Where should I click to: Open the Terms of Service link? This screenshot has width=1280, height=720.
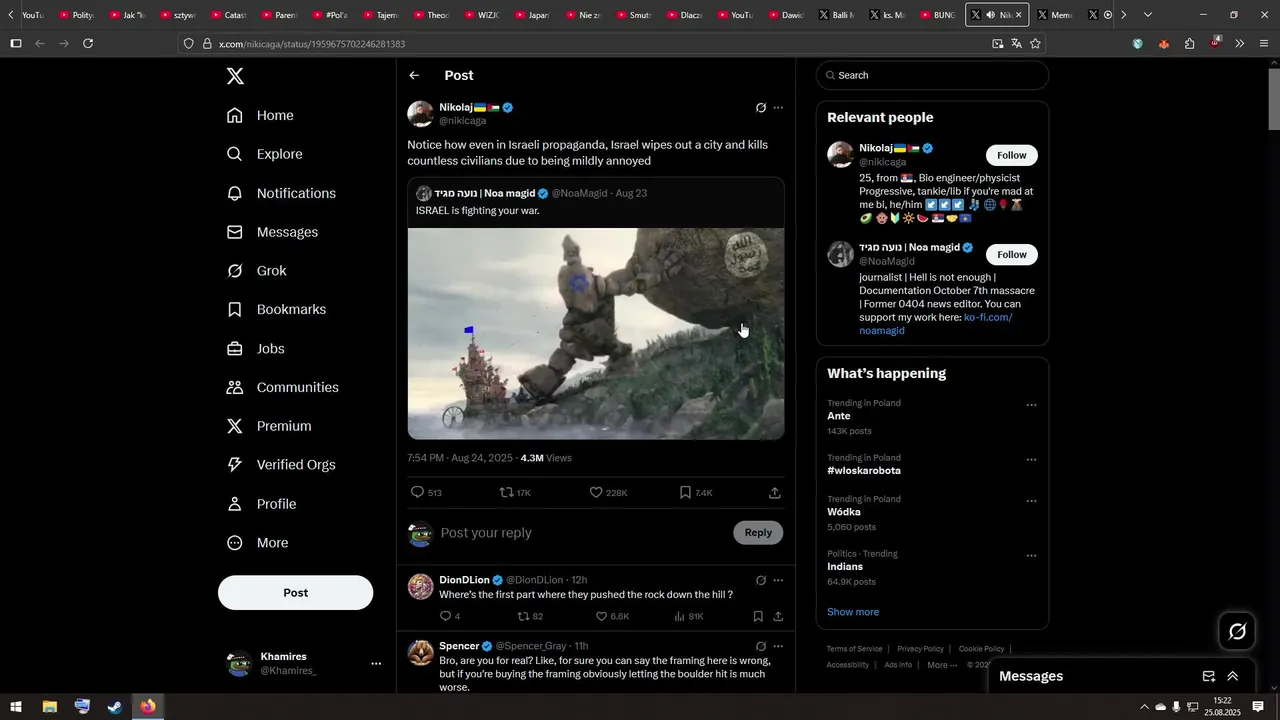(x=854, y=649)
